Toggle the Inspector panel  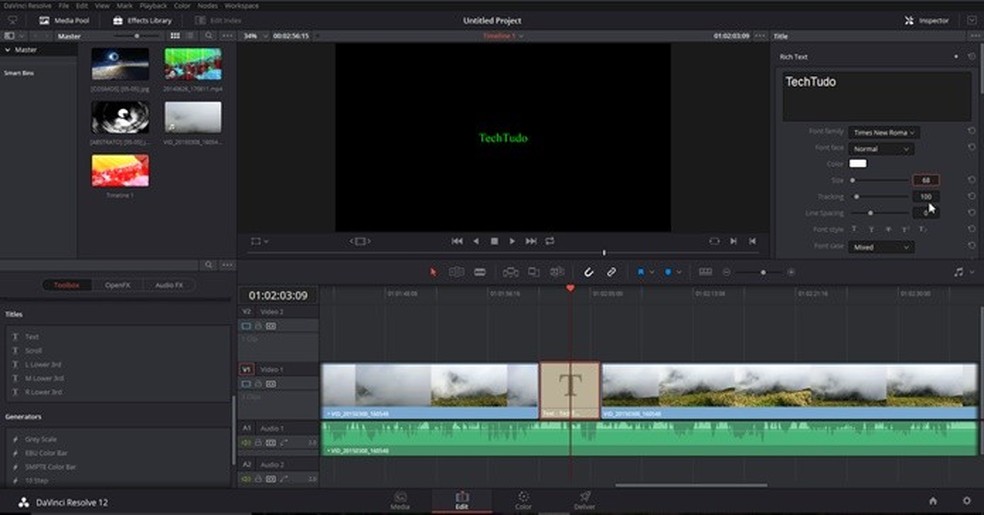(x=926, y=20)
